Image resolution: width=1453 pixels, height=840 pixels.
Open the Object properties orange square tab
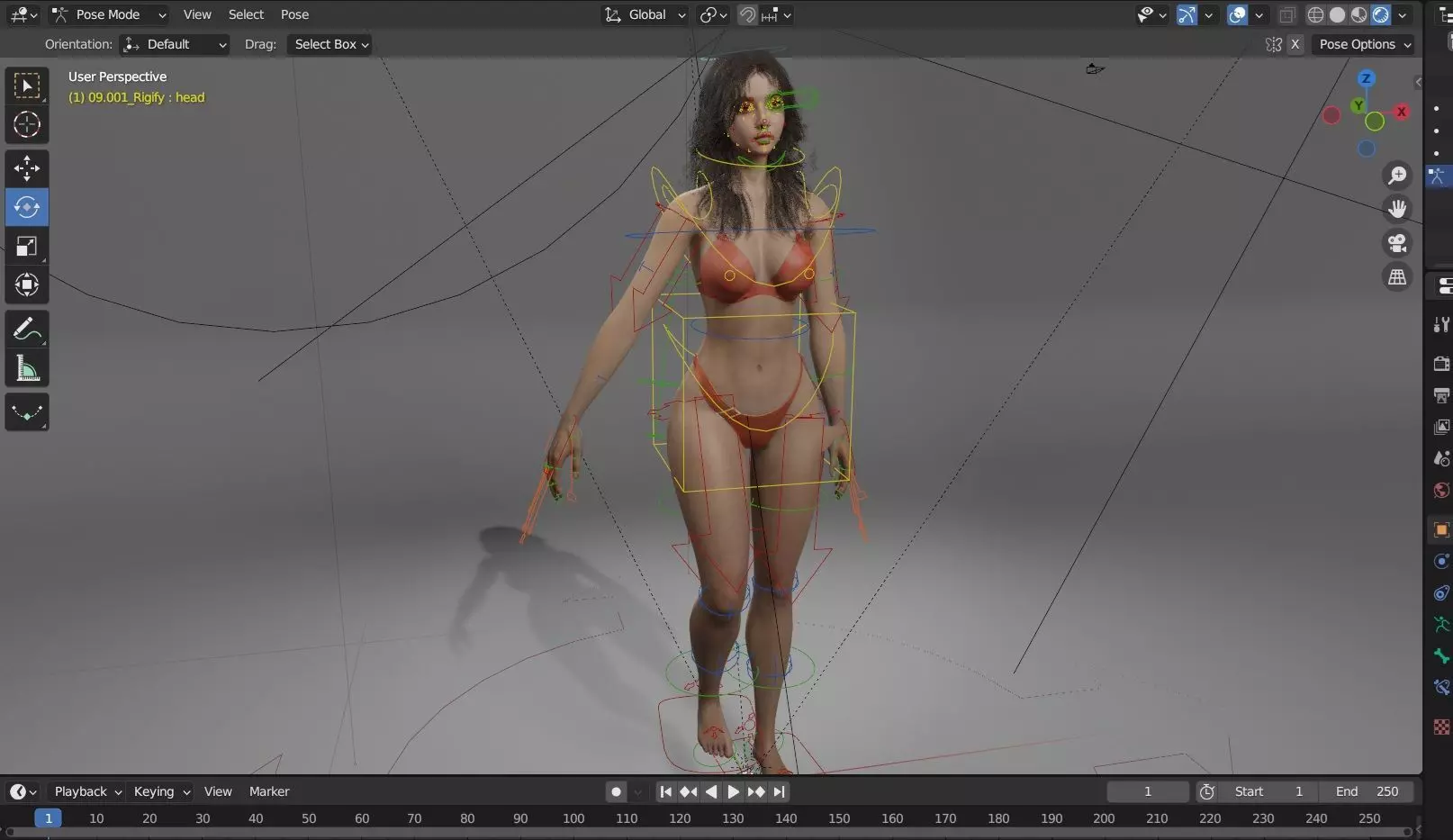pos(1441,529)
